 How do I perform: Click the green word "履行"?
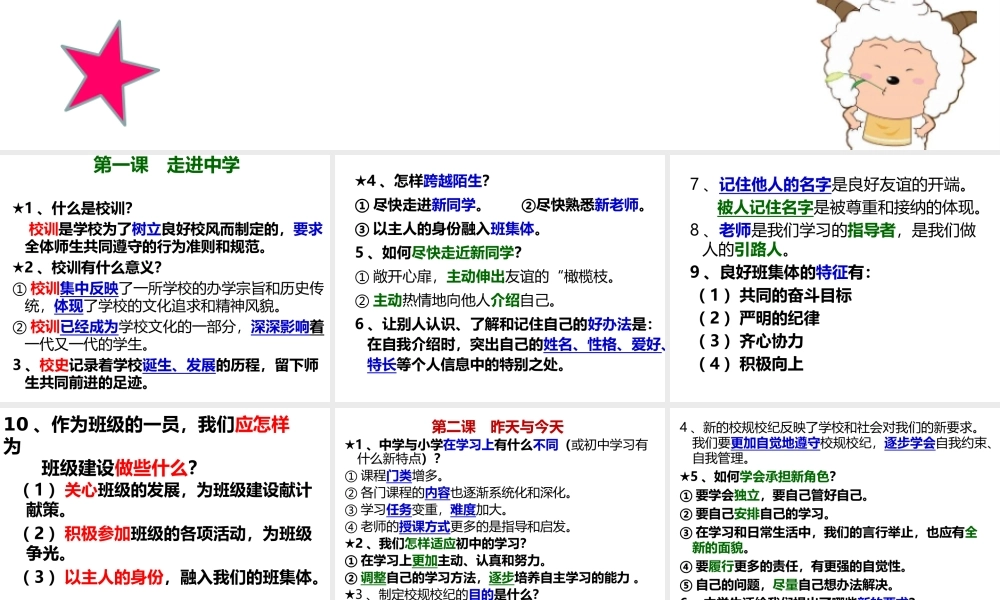pos(721,566)
